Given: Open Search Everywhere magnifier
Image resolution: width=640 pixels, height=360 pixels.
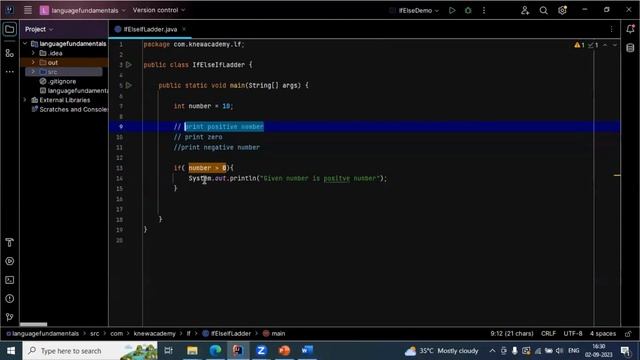Looking at the screenshot, I should pos(543,10).
